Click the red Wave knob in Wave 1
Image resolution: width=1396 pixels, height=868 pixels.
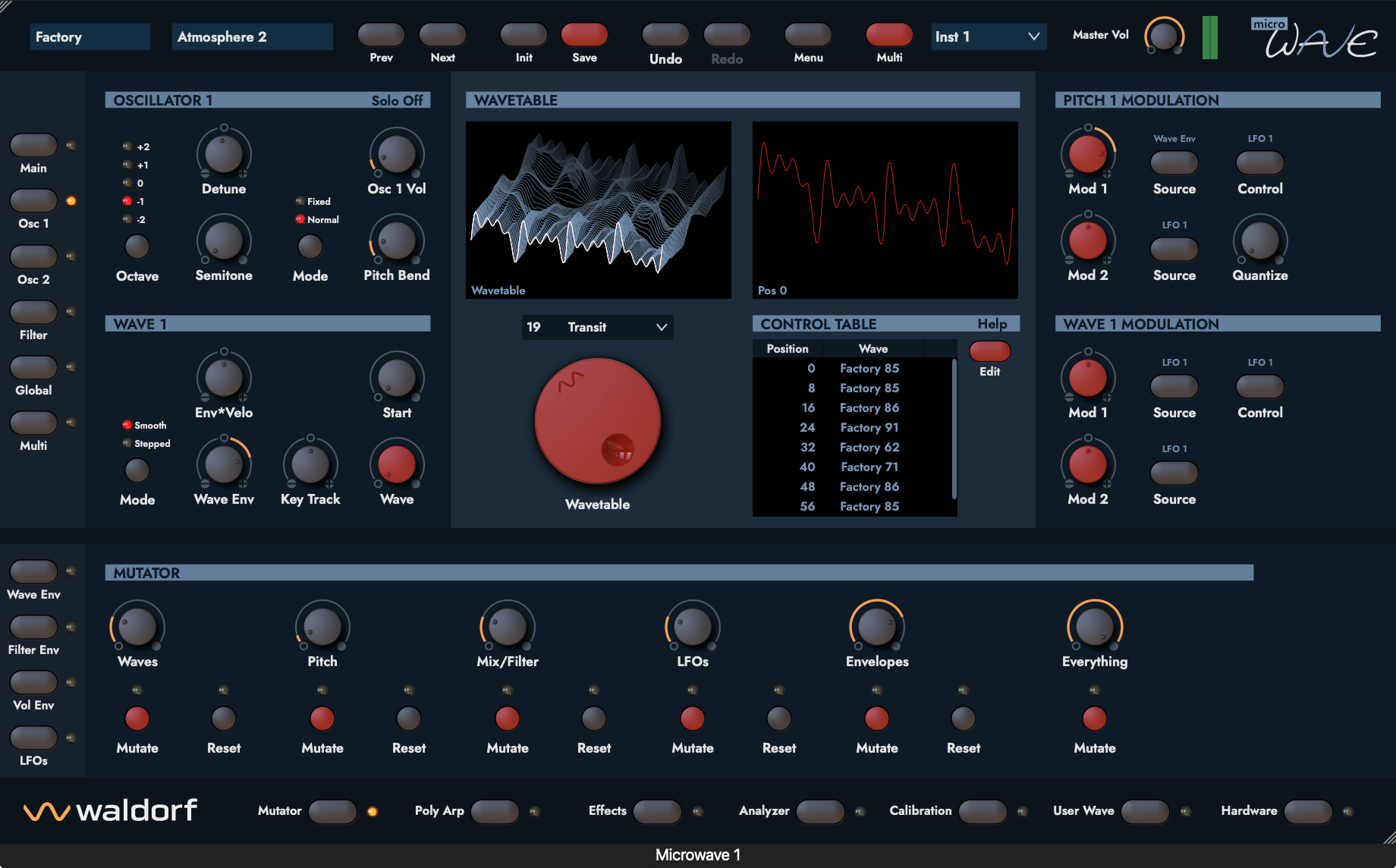click(397, 464)
